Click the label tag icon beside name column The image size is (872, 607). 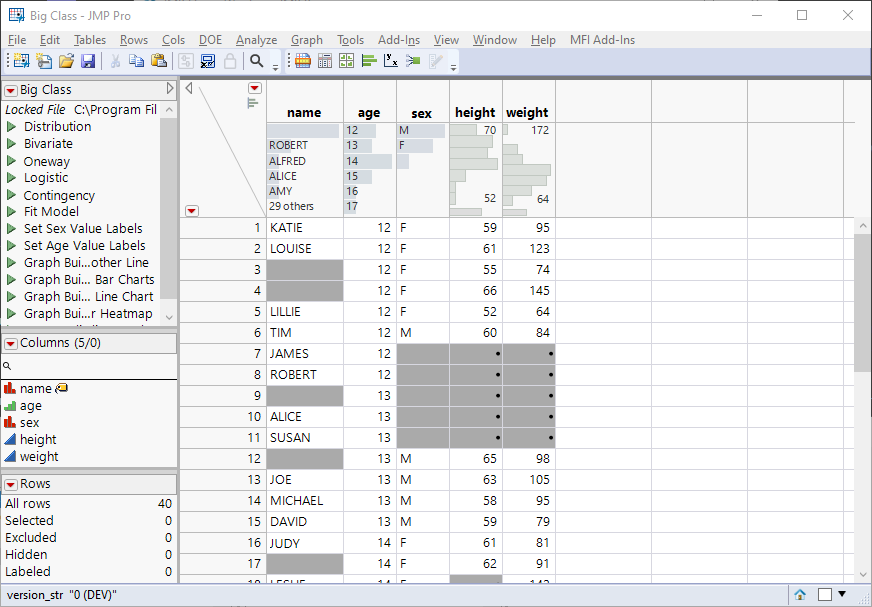60,388
